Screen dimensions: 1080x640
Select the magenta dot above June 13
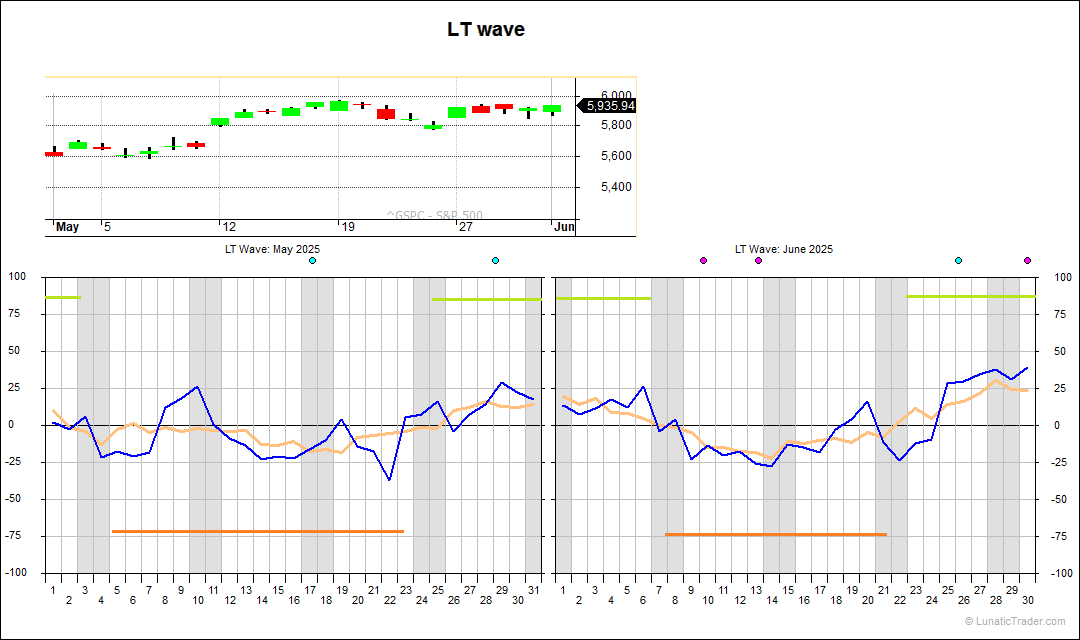(x=758, y=260)
